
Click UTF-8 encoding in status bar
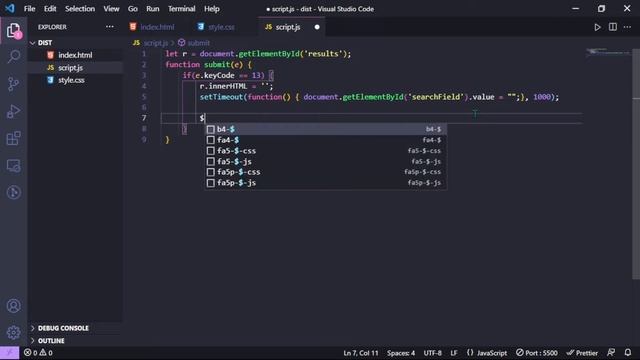point(432,353)
